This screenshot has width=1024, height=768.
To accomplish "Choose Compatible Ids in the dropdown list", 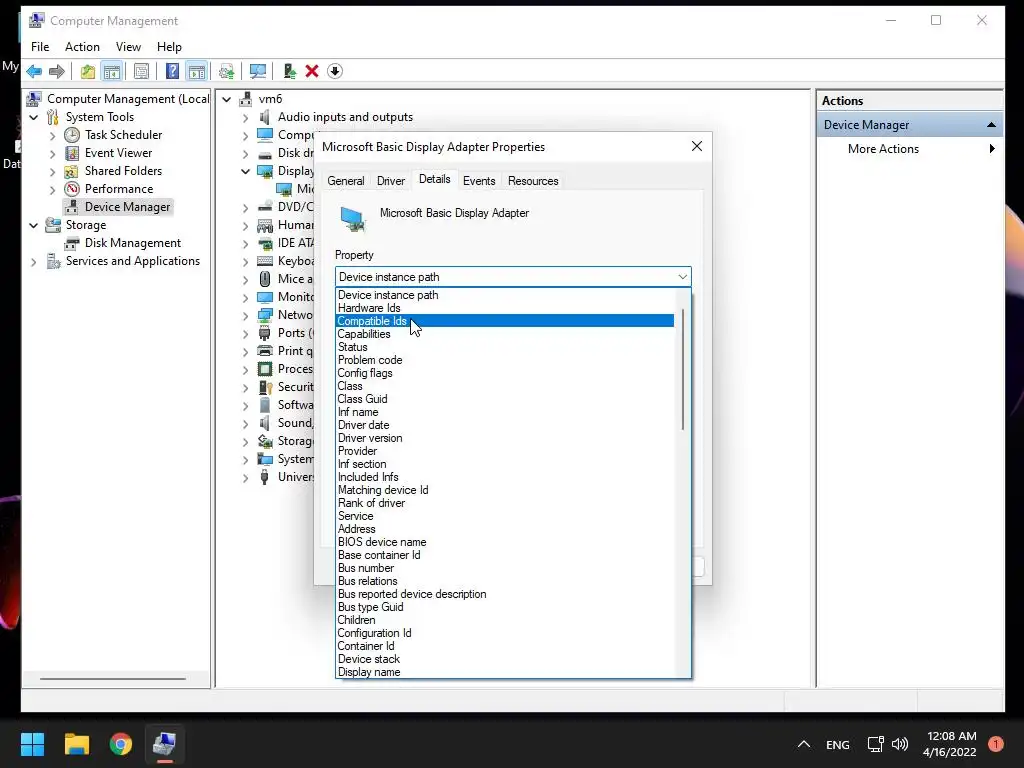I will tap(504, 321).
